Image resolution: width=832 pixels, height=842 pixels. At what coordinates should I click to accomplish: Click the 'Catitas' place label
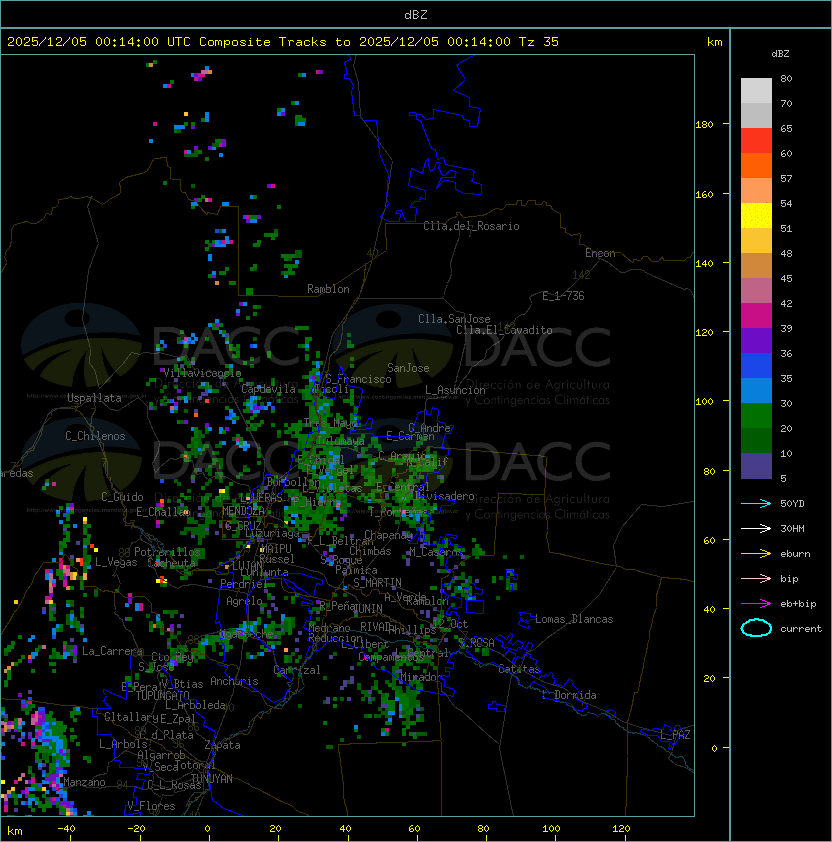tap(519, 669)
